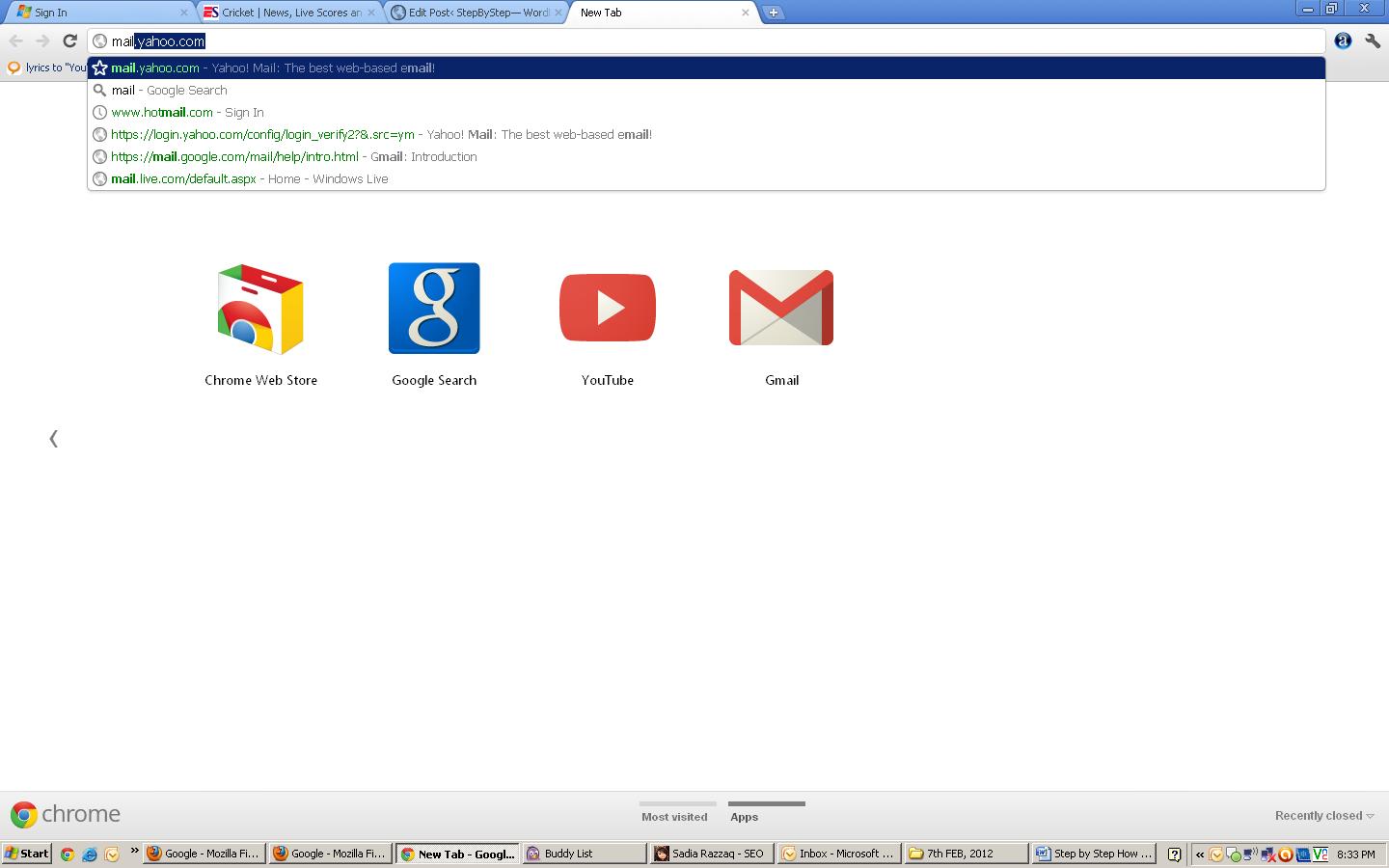Open the YouTube app icon
Image resolution: width=1389 pixels, height=868 pixels.
608,309
